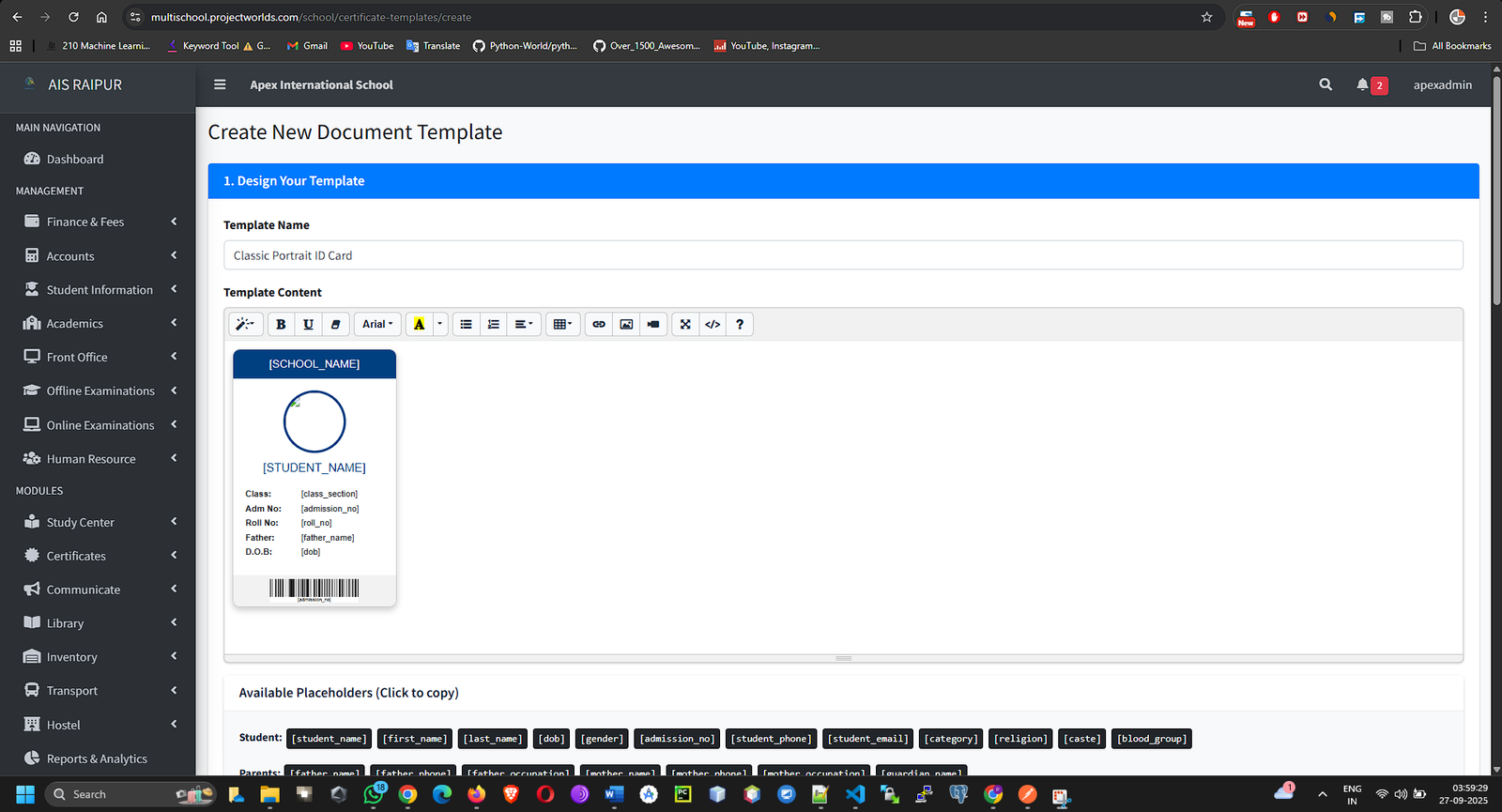Click the Template Name input field
This screenshot has width=1502, height=812.
point(842,255)
